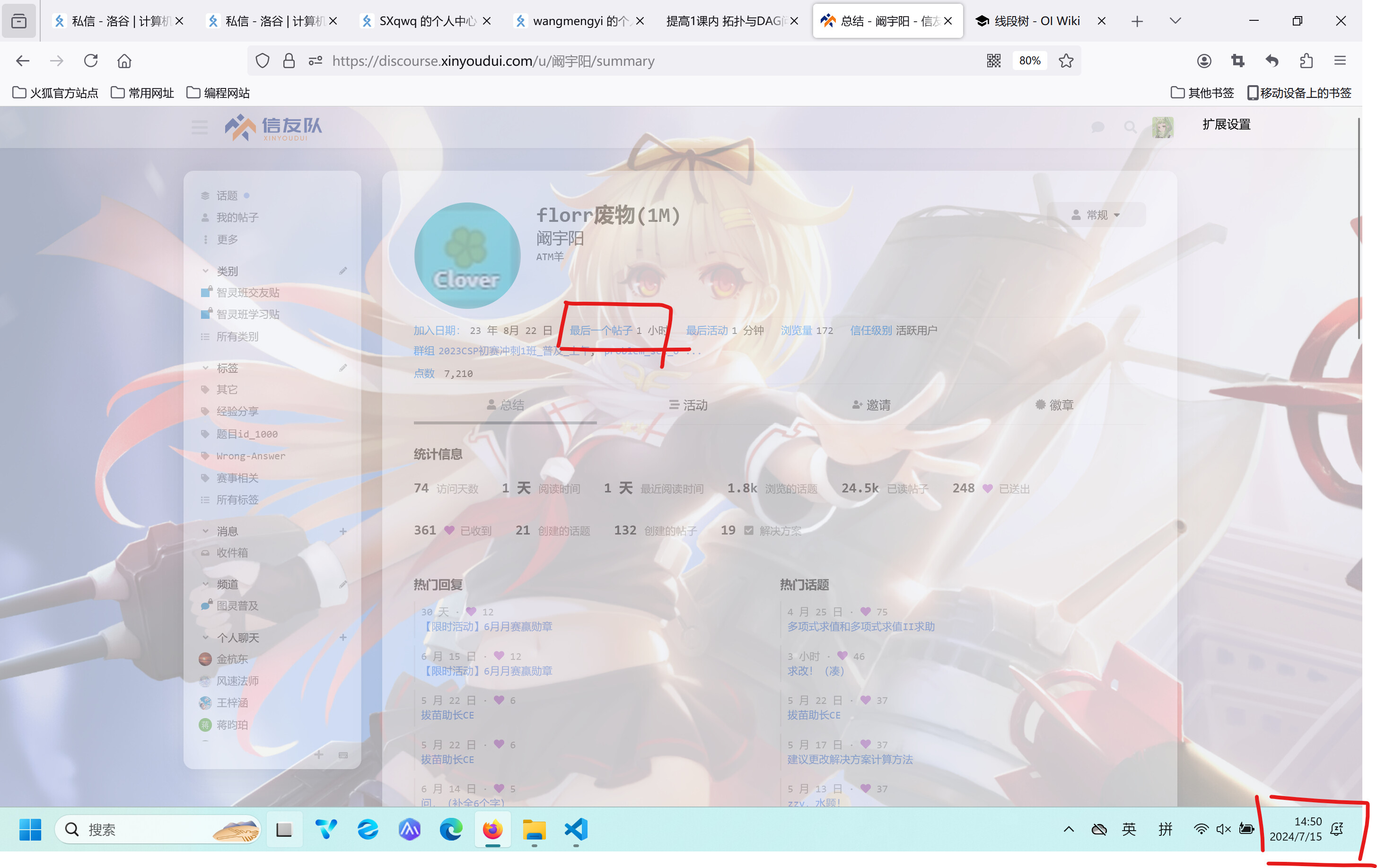Click the Firefox reload page icon

coord(90,61)
